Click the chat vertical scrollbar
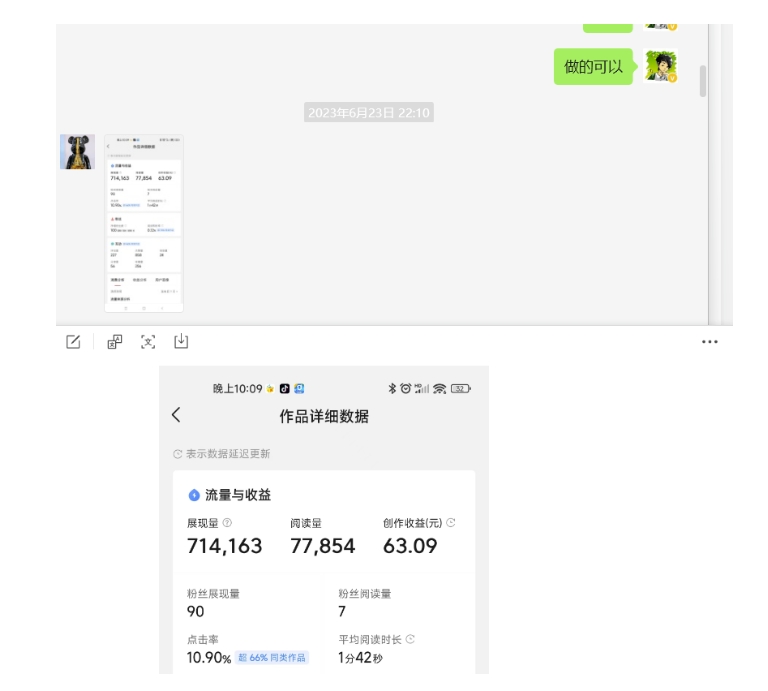 [703, 82]
